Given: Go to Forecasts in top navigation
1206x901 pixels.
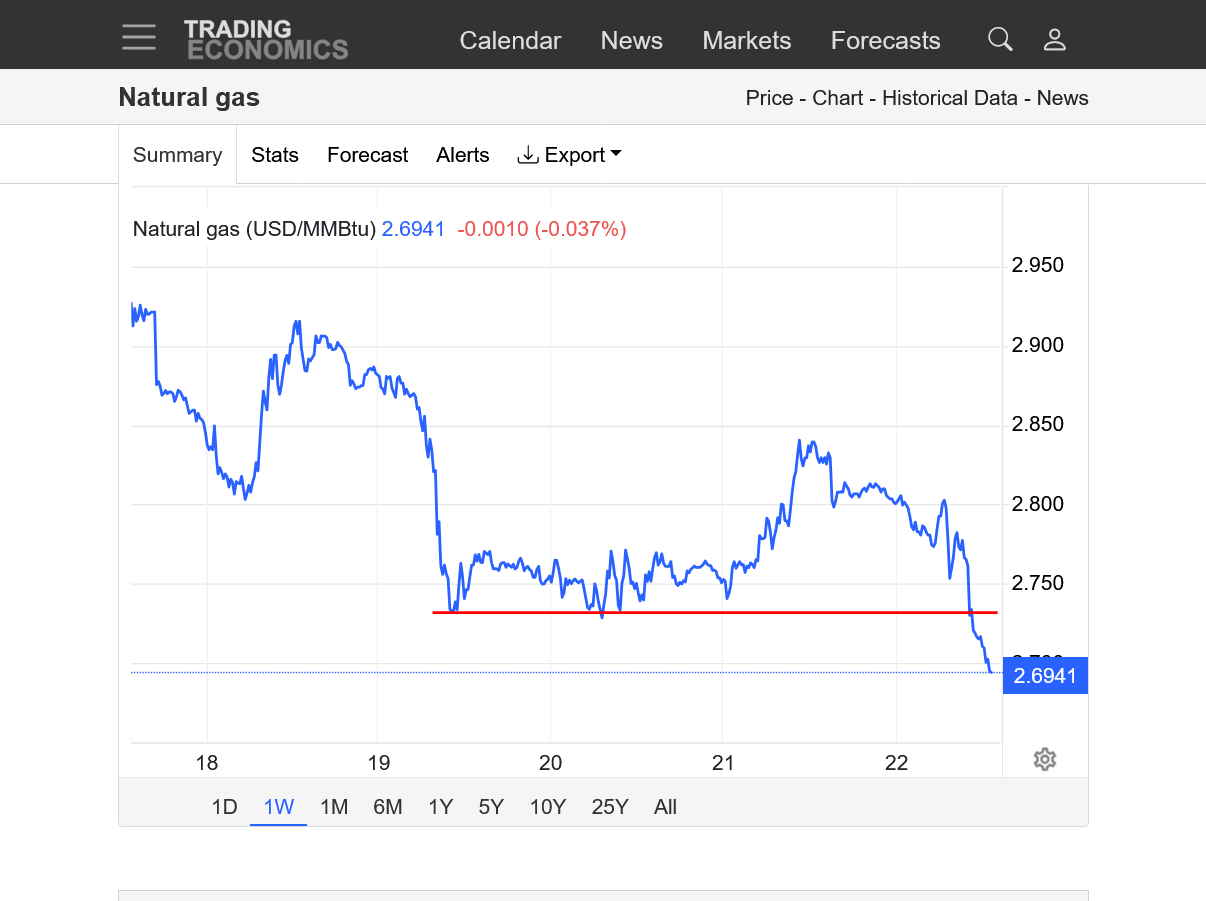Looking at the screenshot, I should click(x=885, y=41).
